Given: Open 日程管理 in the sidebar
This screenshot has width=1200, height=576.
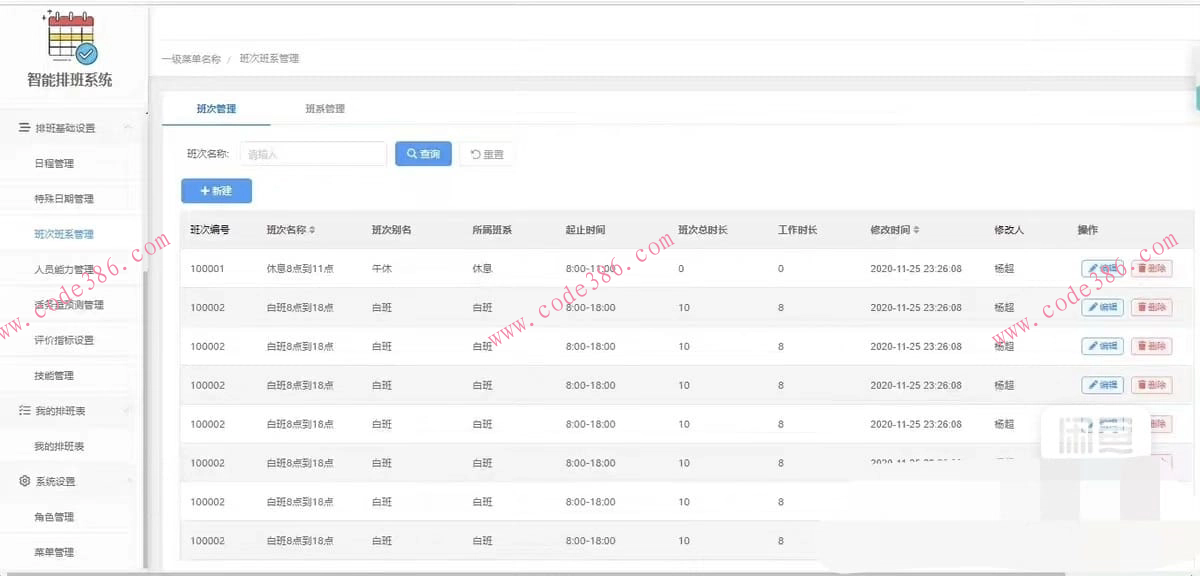Looking at the screenshot, I should [x=54, y=164].
